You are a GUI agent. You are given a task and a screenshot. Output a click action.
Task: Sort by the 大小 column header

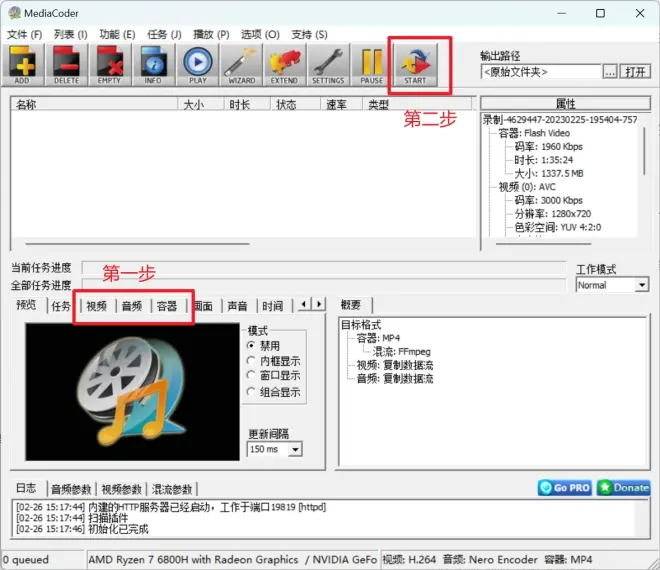click(201, 104)
